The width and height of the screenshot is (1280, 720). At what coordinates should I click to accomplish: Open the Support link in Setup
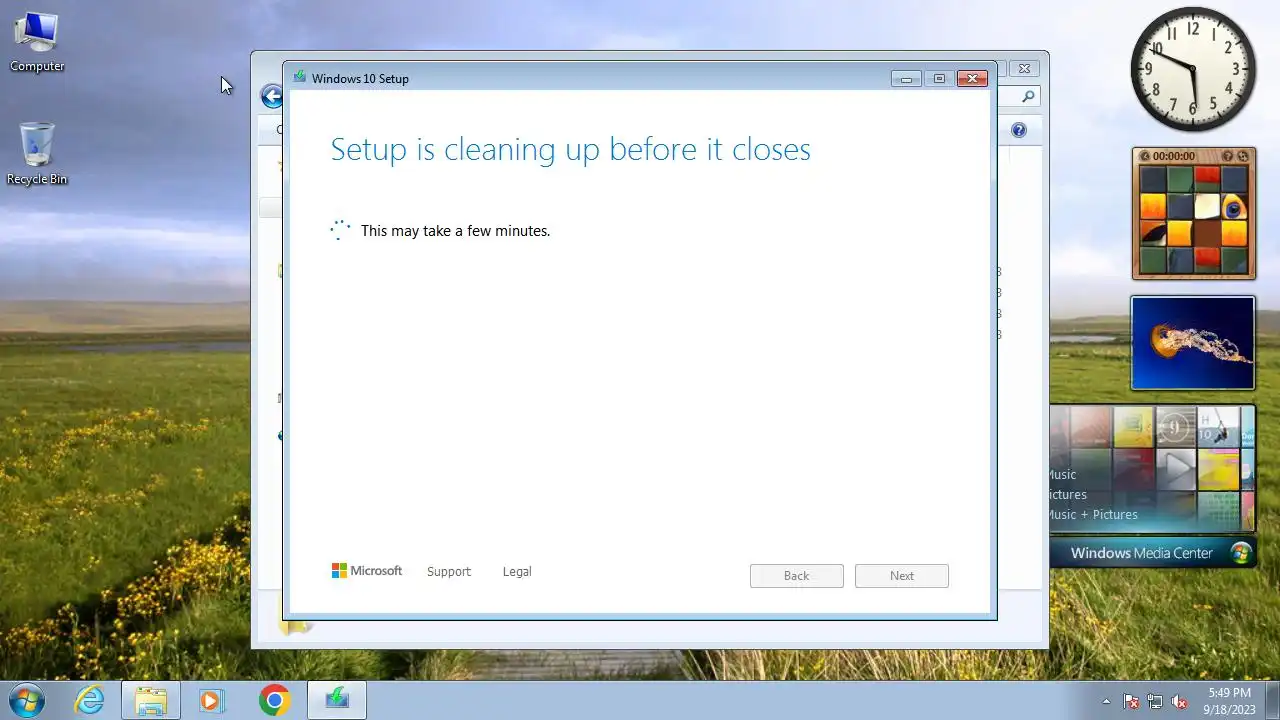(x=448, y=571)
